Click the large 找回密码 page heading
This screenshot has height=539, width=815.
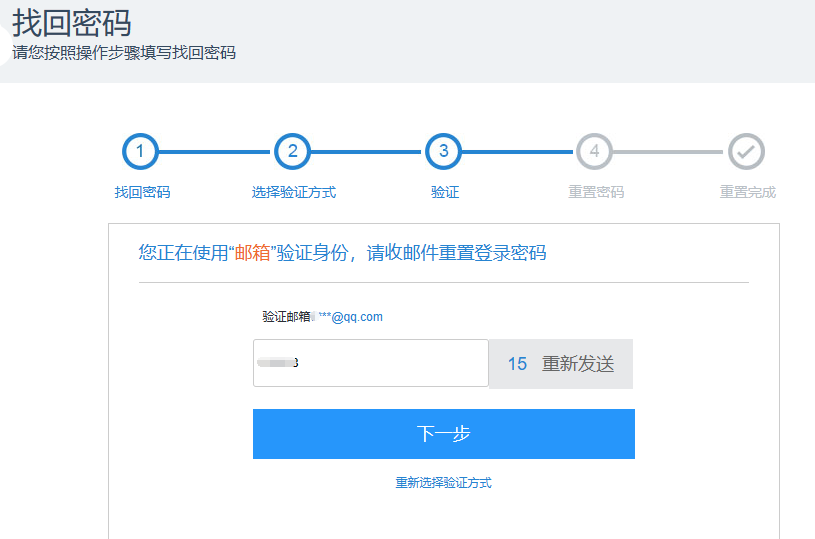click(x=72, y=22)
